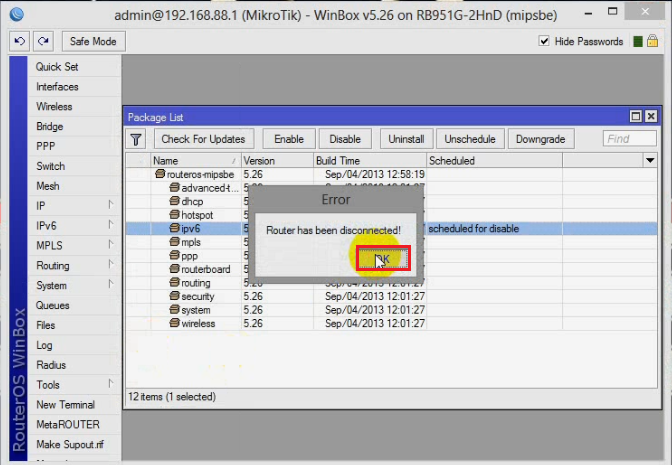This screenshot has height=465, width=672.
Task: Click the system package icon
Action: pos(174,310)
